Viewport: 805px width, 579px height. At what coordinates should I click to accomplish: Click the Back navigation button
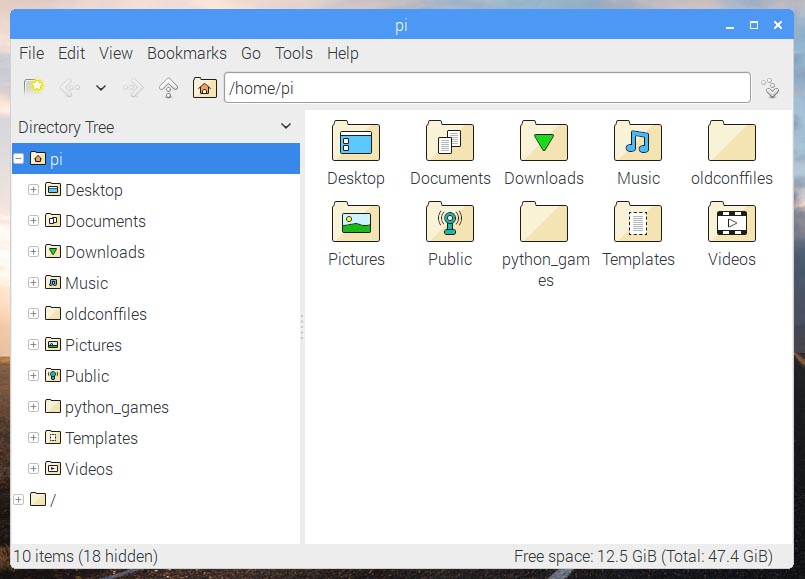68,87
